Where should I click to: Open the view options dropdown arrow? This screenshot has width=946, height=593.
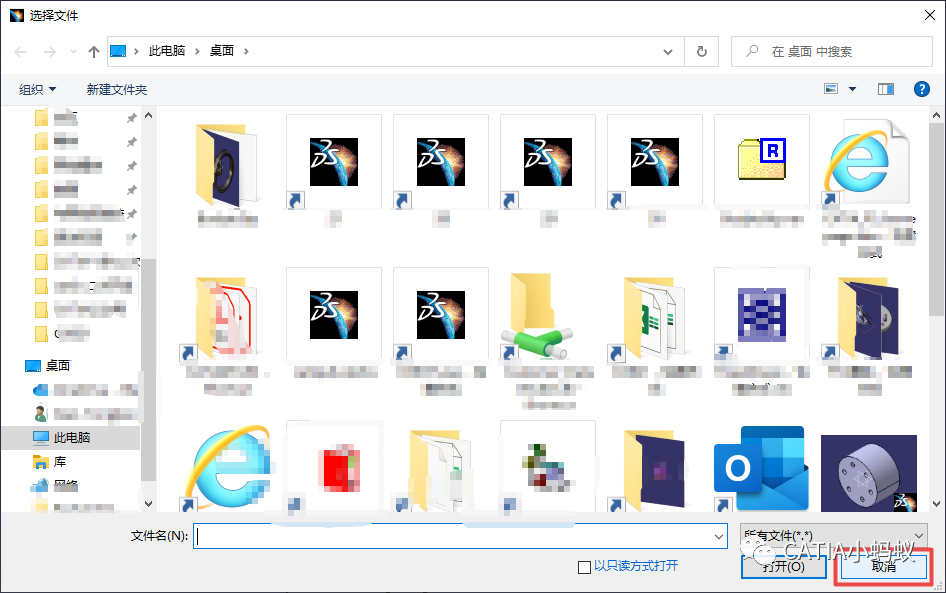click(x=852, y=89)
